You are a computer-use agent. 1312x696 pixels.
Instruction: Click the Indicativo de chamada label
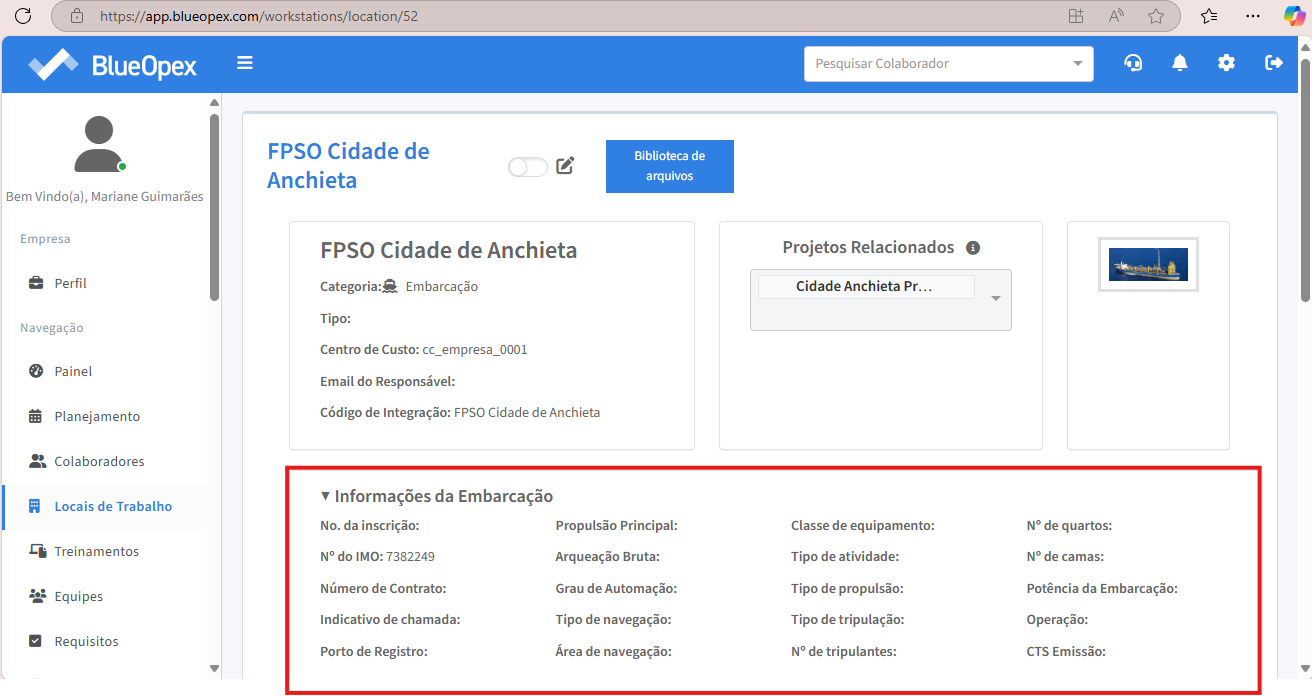click(x=390, y=619)
